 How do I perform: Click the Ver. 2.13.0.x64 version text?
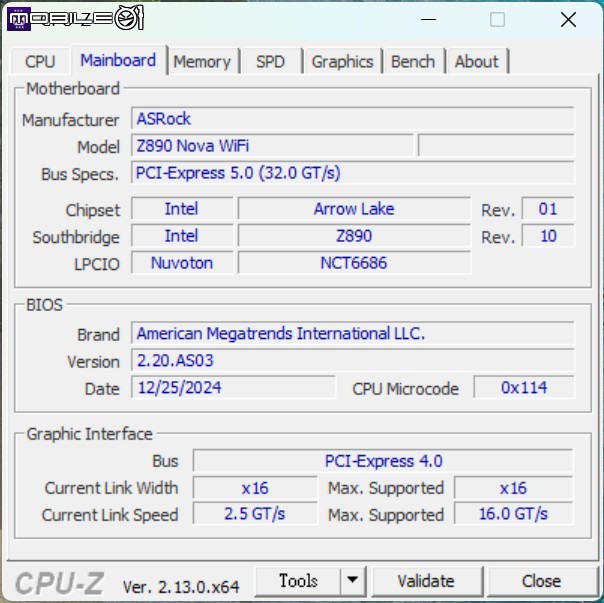(x=181, y=587)
